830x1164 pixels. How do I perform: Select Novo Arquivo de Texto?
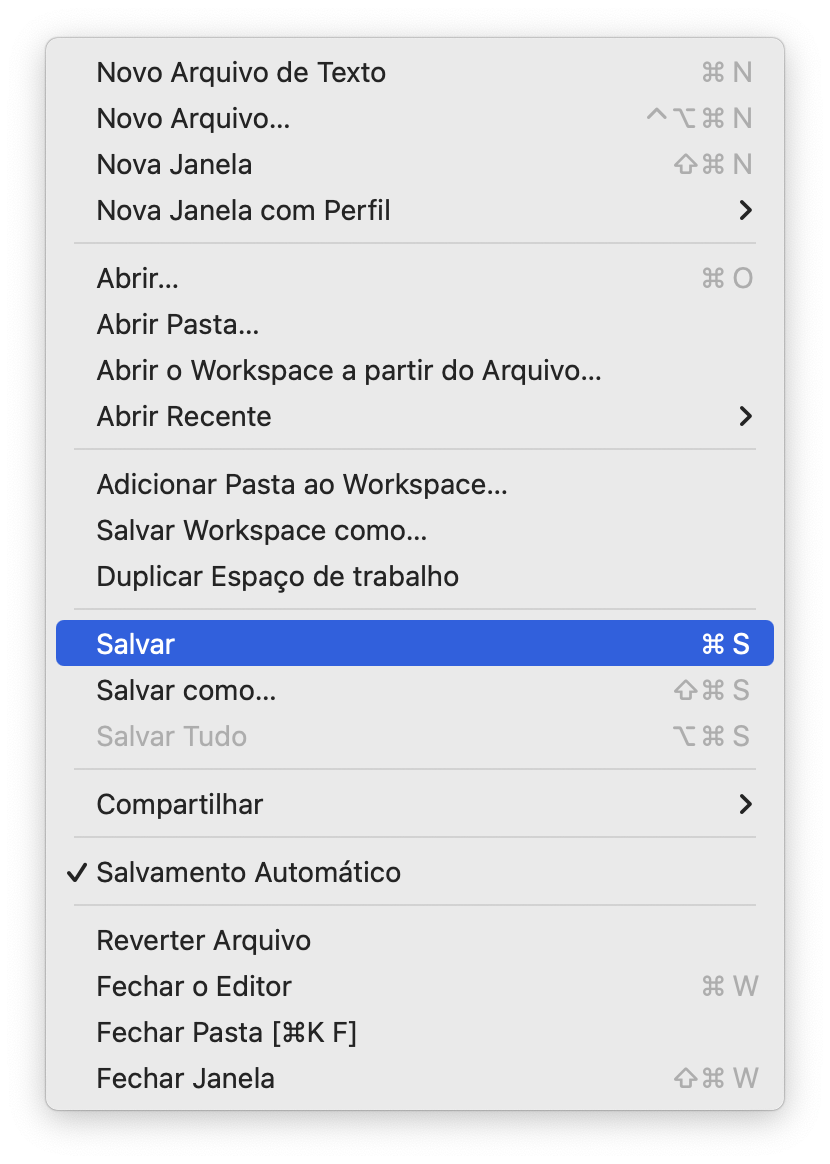point(241,72)
